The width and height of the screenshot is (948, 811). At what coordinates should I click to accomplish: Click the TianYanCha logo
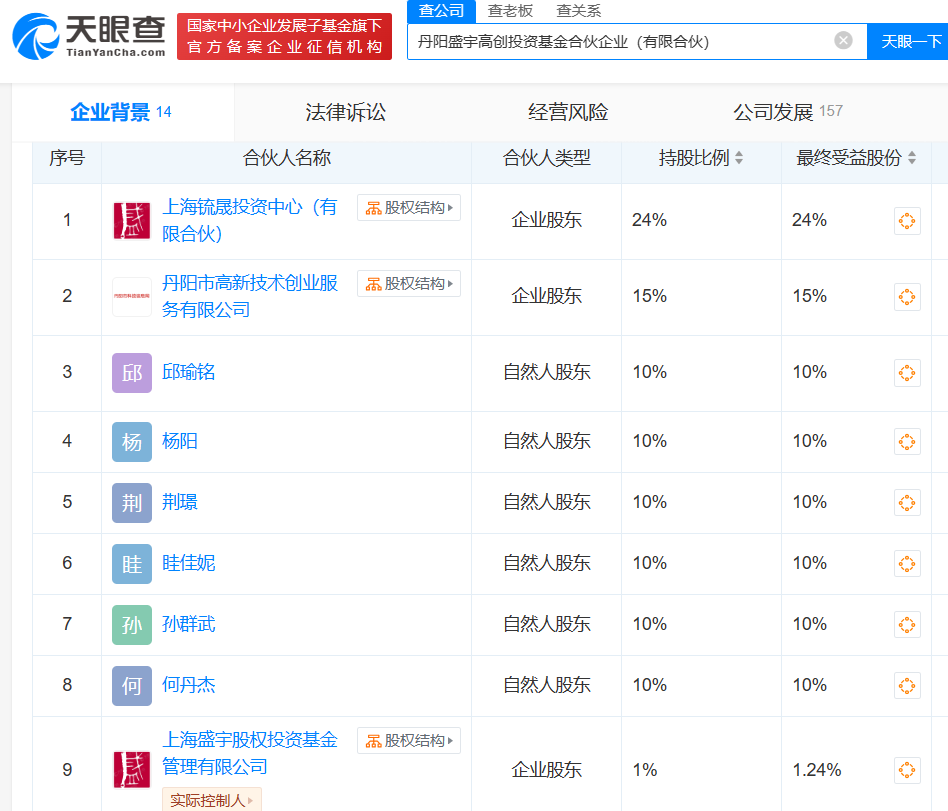tap(89, 36)
